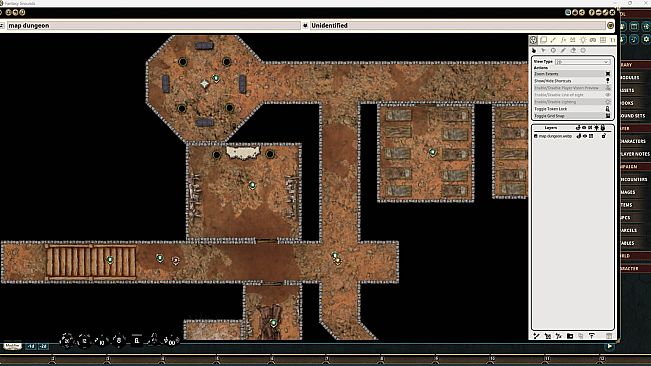Click hotkey bar slot 10
This screenshot has width=651, height=366.
(492, 359)
